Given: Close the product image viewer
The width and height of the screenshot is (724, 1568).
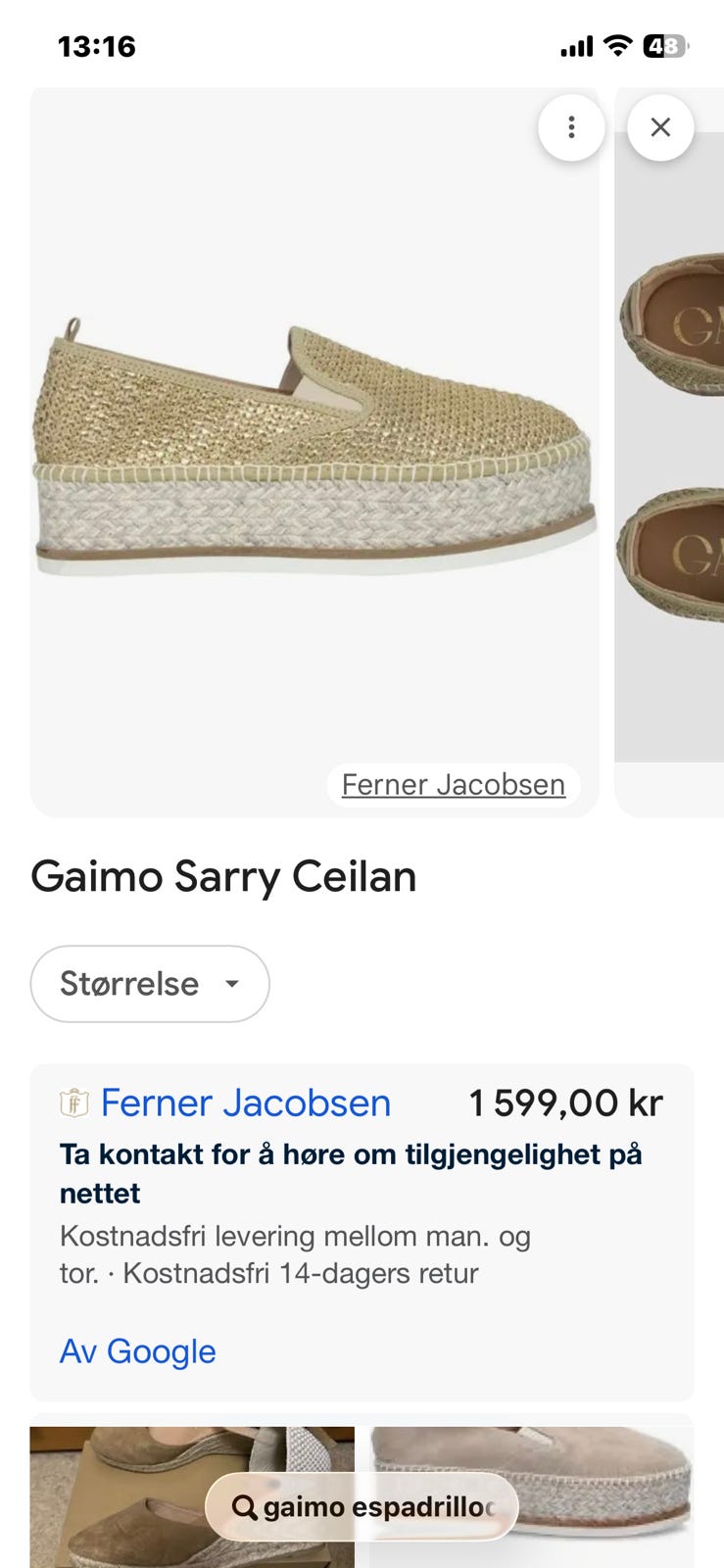Looking at the screenshot, I should point(660,127).
